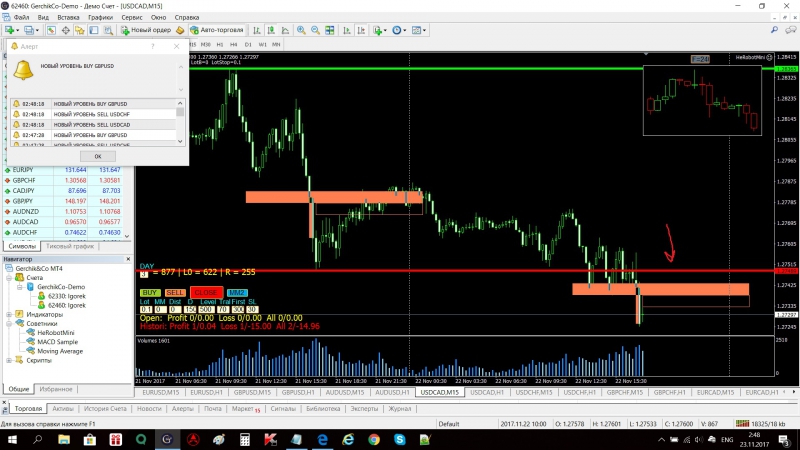800x450 pixels.
Task: Collapse the Счета tree node
Action: [x=9, y=278]
